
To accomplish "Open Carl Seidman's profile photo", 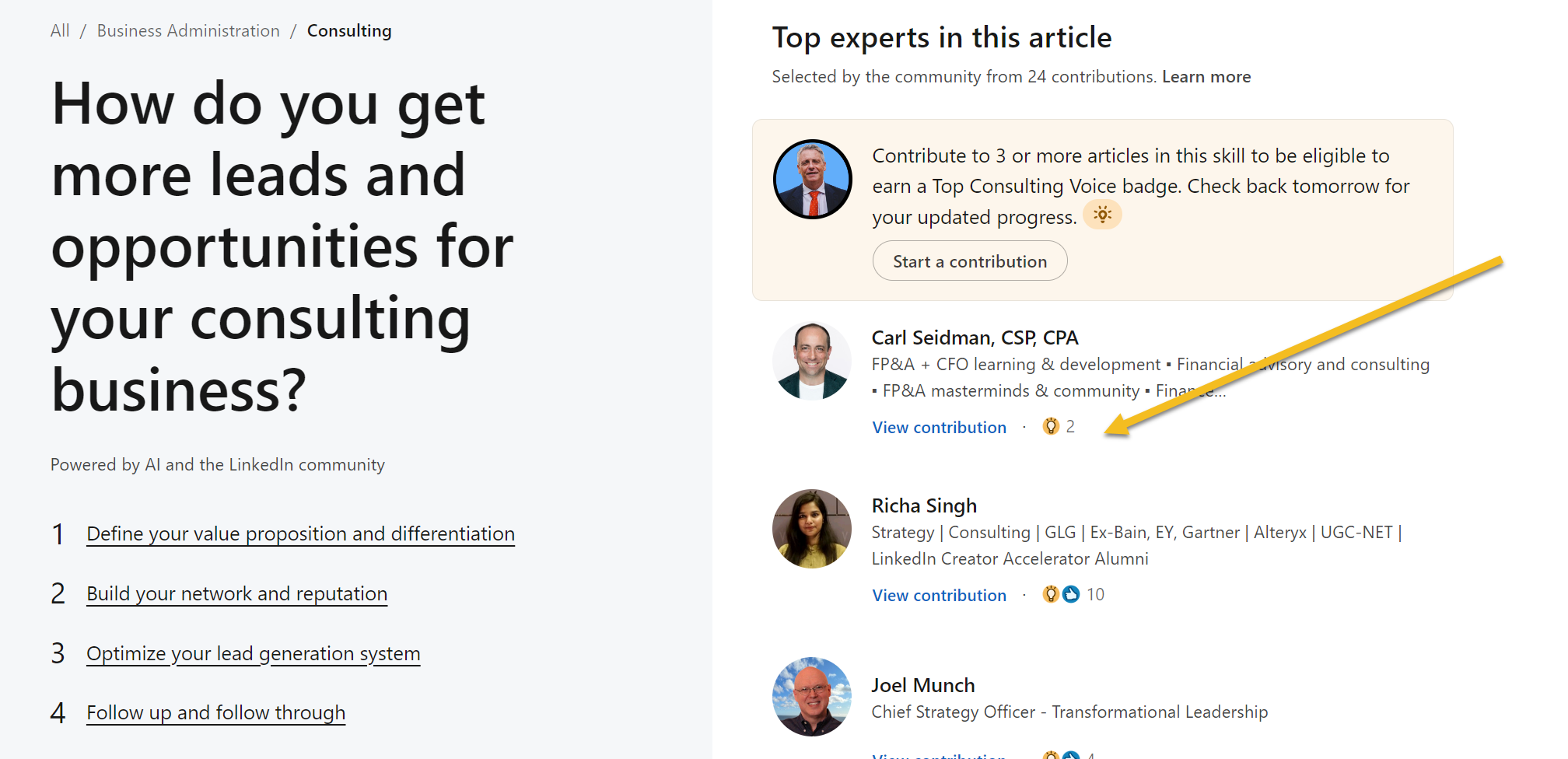I will [x=811, y=361].
